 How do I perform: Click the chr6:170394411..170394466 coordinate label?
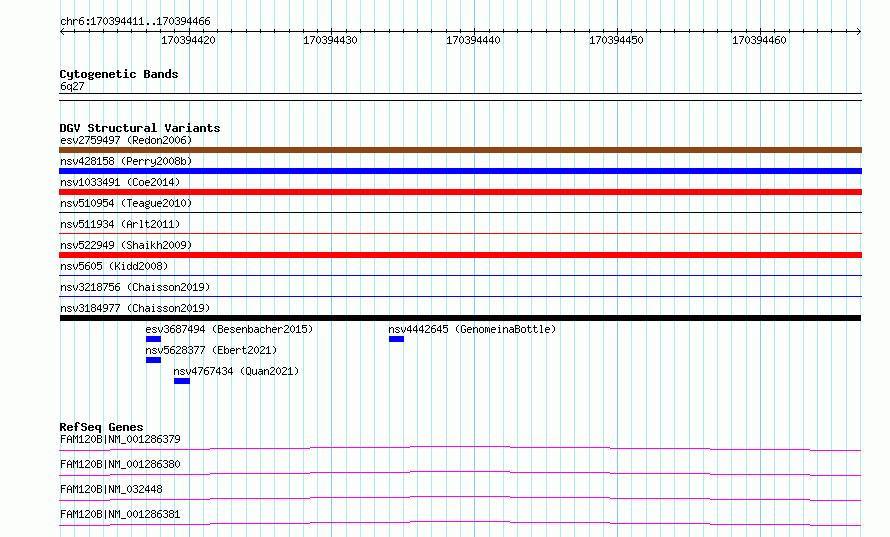pyautogui.click(x=135, y=21)
